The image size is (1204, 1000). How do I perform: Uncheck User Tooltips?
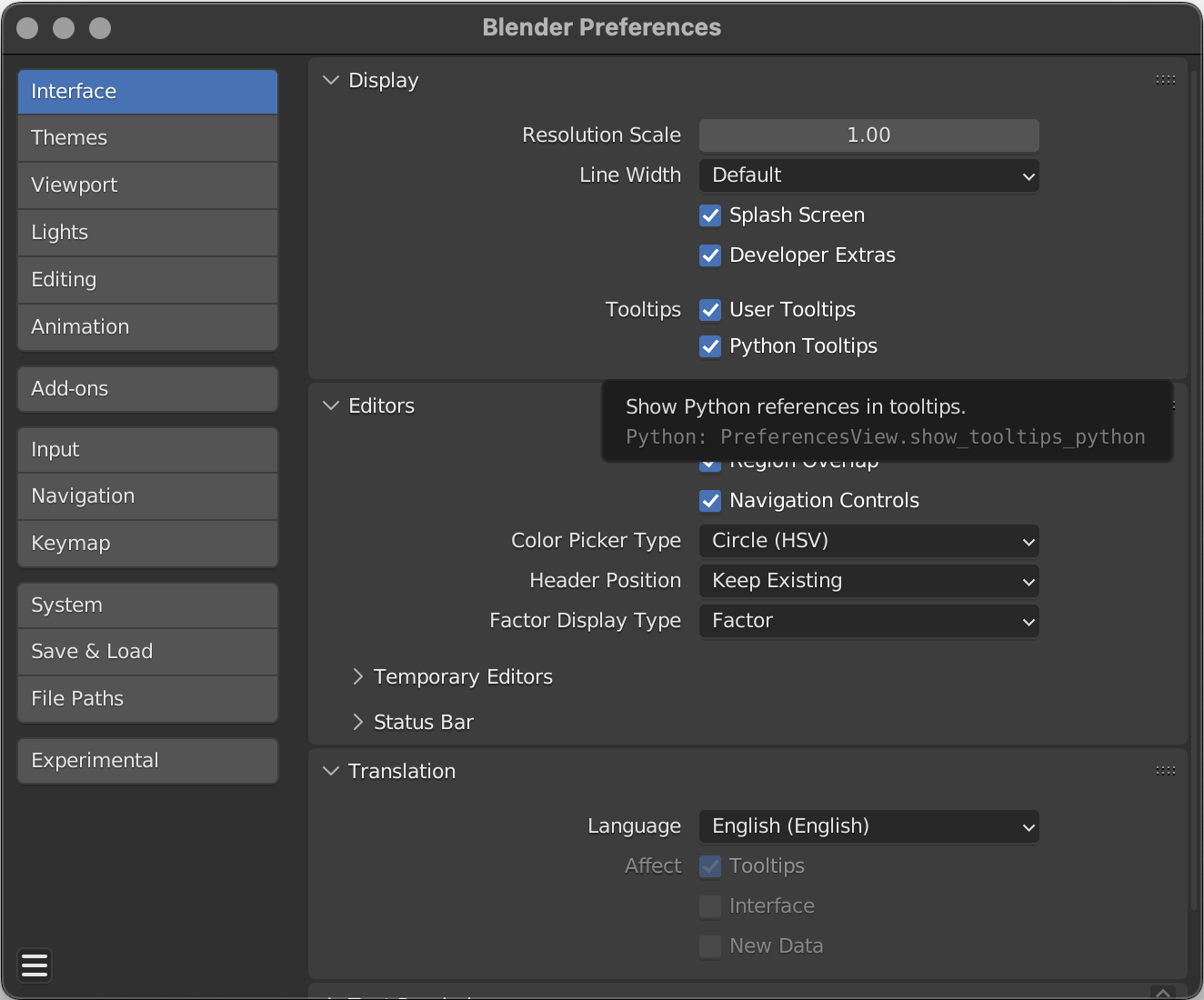[710, 310]
